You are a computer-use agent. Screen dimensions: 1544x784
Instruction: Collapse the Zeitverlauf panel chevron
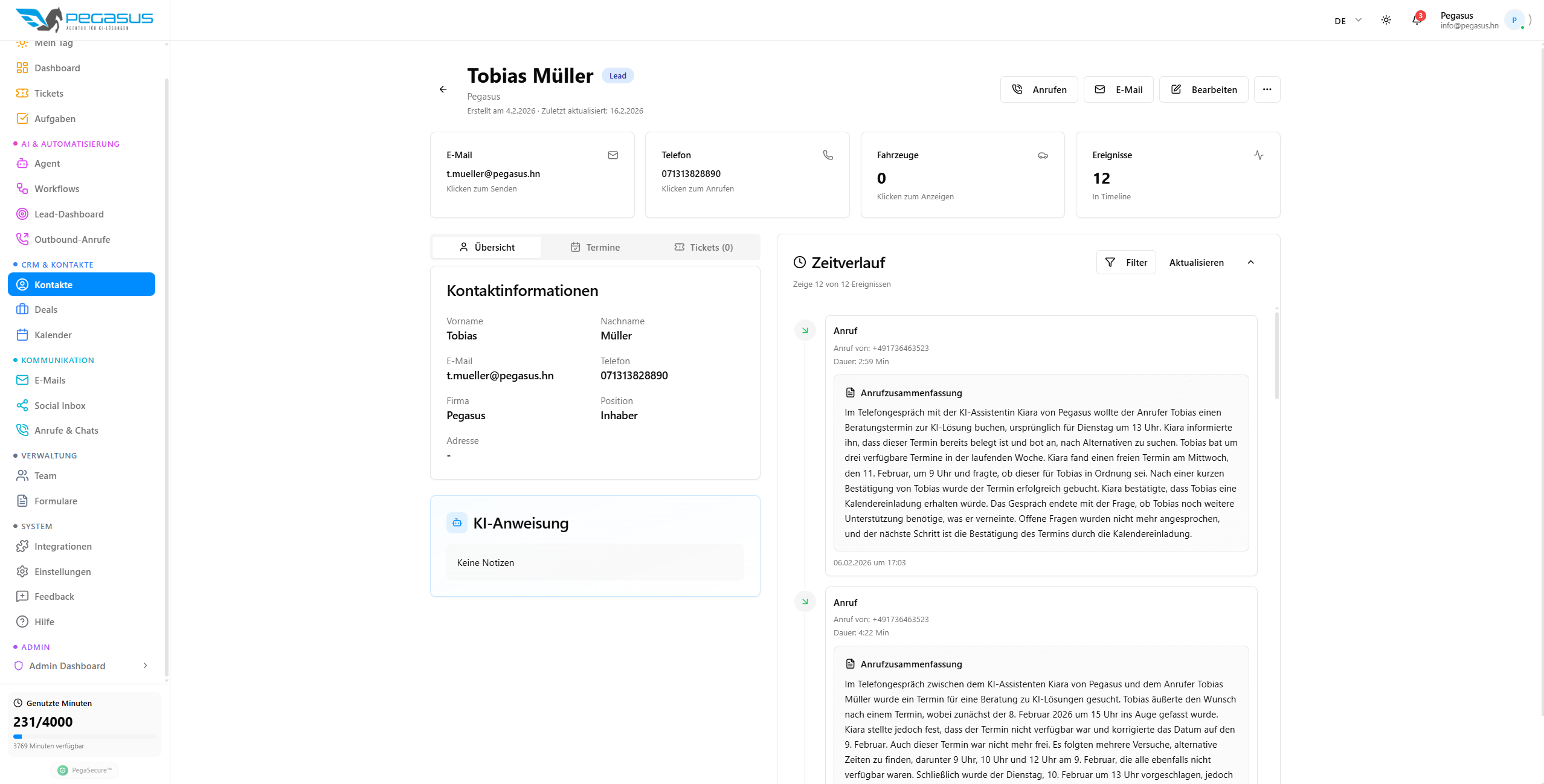1250,262
